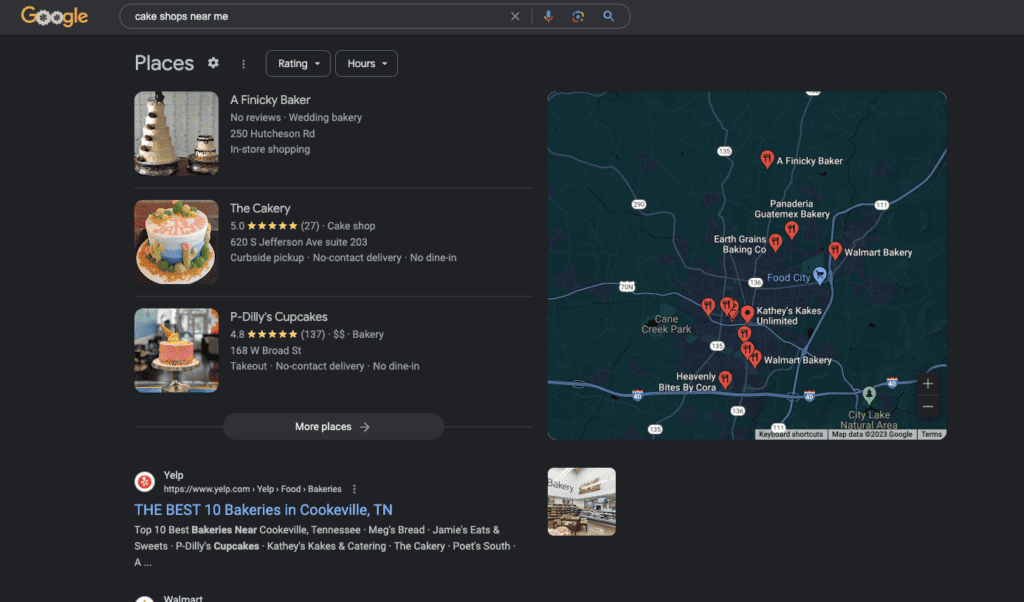The height and width of the screenshot is (602, 1024).
Task: Open P-Dilly's Cupcakes listing title
Action: [x=279, y=317]
